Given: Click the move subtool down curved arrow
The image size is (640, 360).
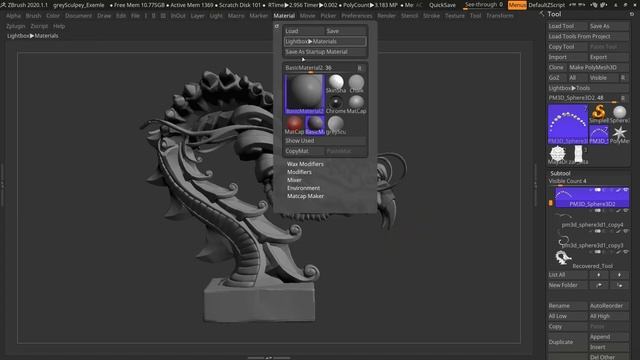Looking at the screenshot, I should click(x=619, y=285).
